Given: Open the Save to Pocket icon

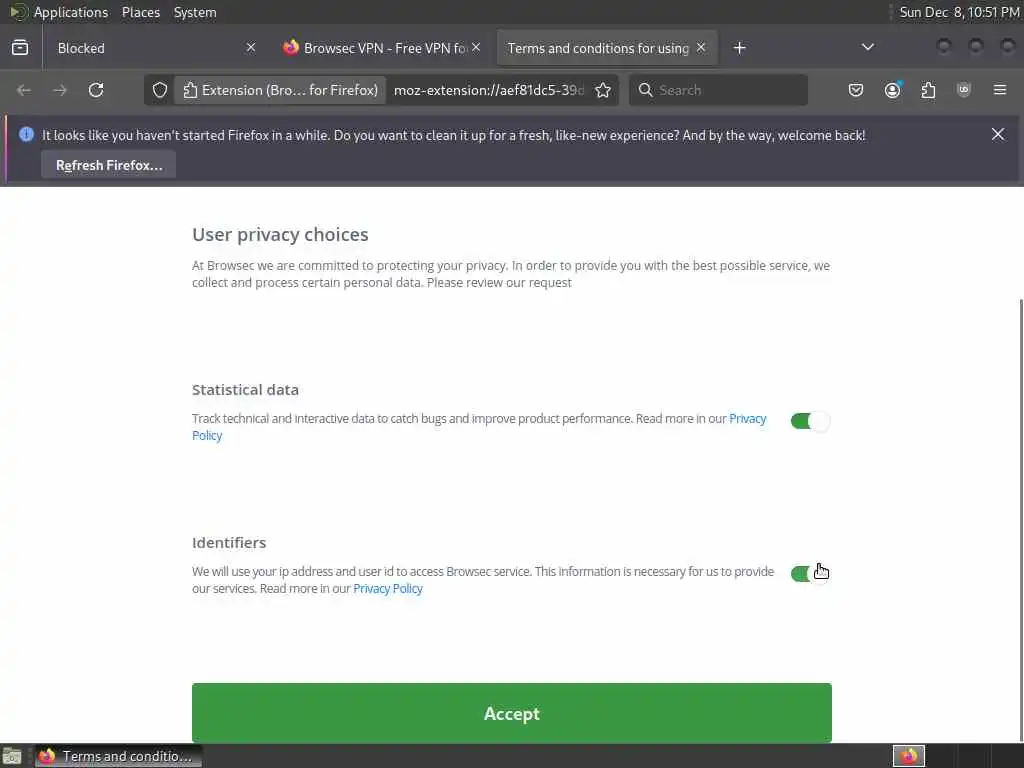Looking at the screenshot, I should click(x=856, y=90).
